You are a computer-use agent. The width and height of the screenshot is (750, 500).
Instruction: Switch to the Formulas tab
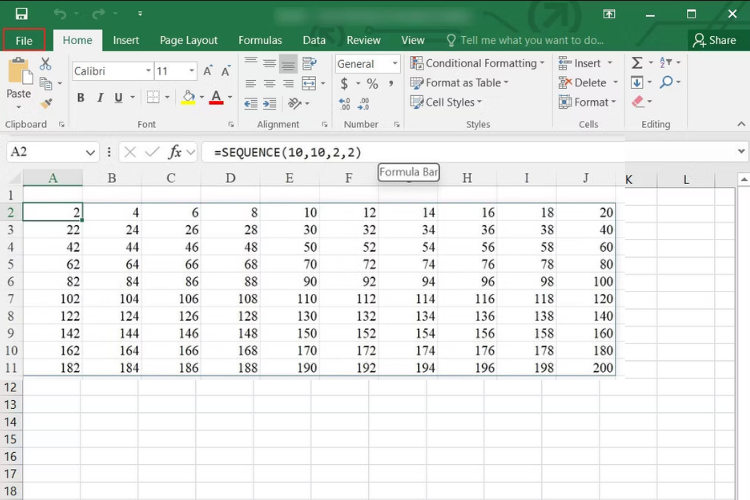[x=260, y=40]
